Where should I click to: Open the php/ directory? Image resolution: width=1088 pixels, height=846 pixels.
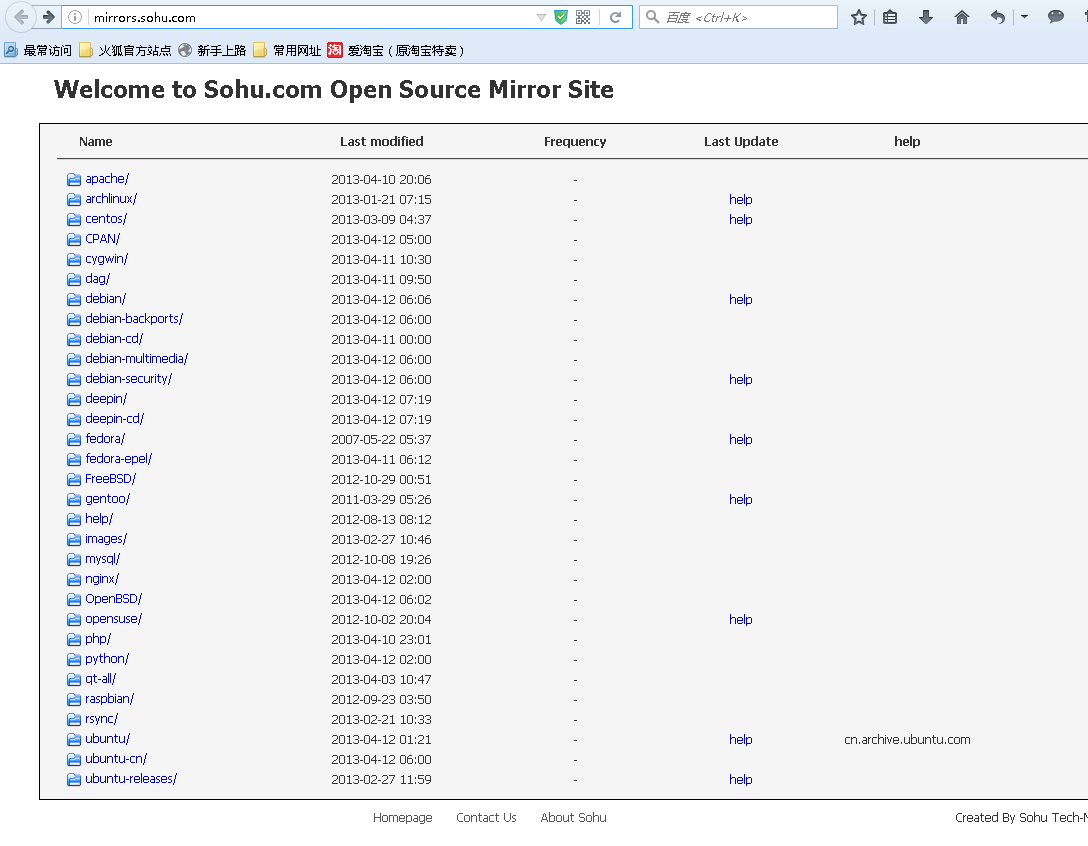[98, 640]
